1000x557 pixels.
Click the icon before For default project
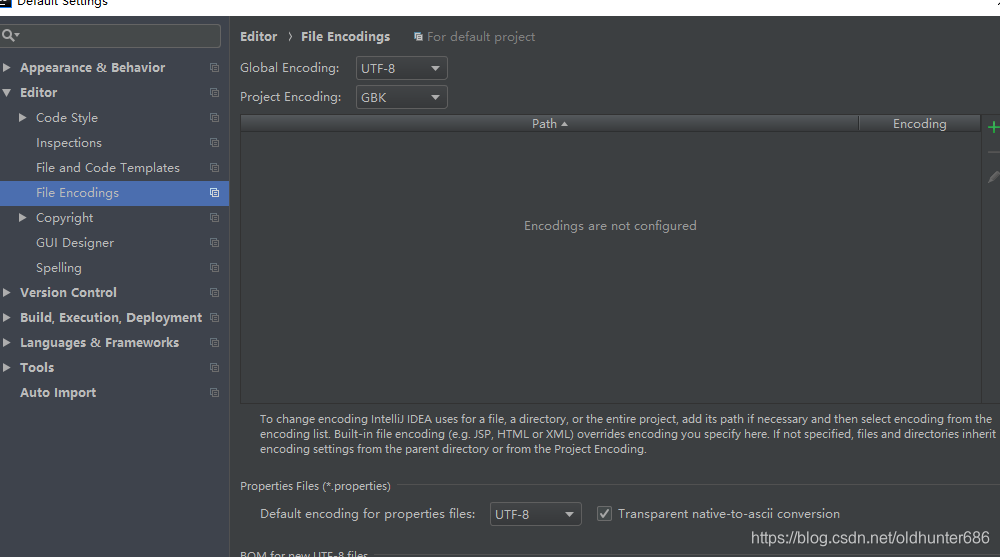(x=418, y=37)
